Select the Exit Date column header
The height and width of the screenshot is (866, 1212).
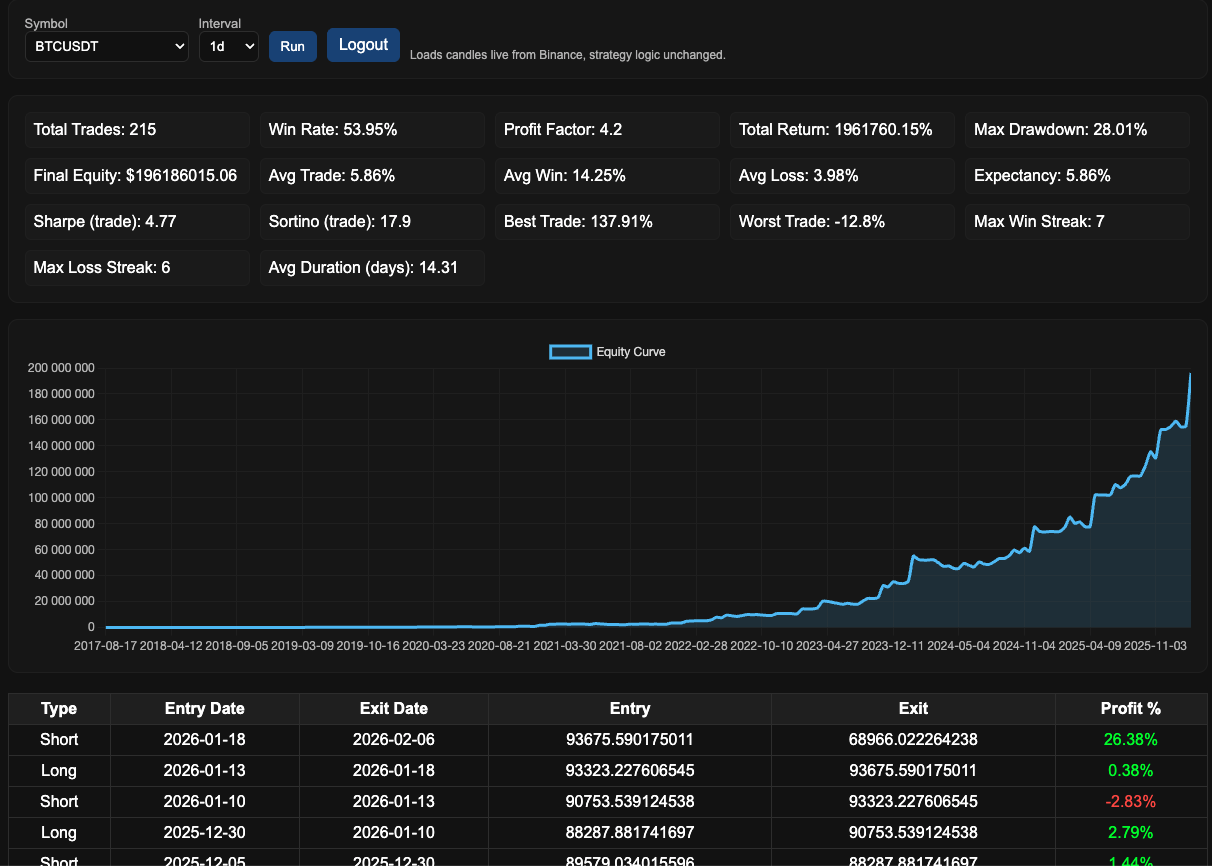coord(394,708)
